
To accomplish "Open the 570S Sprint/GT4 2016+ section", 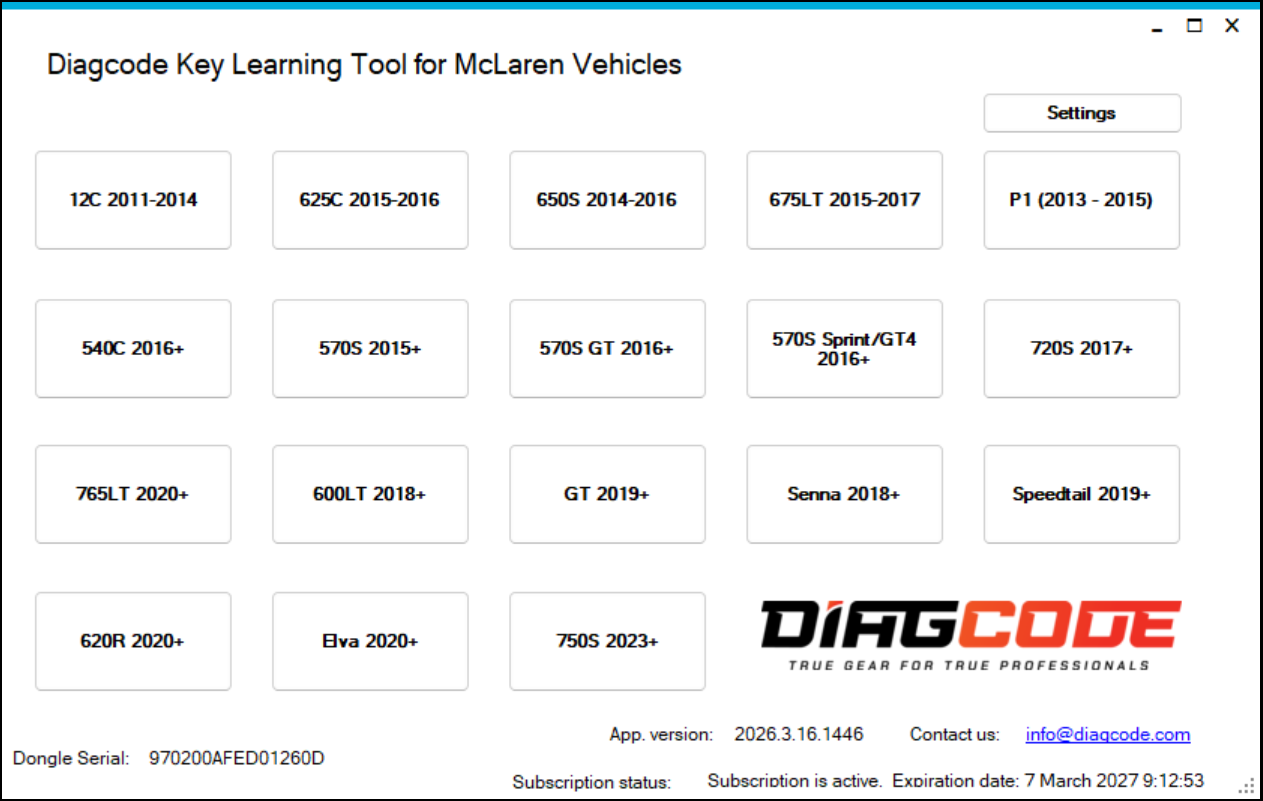I will click(844, 348).
